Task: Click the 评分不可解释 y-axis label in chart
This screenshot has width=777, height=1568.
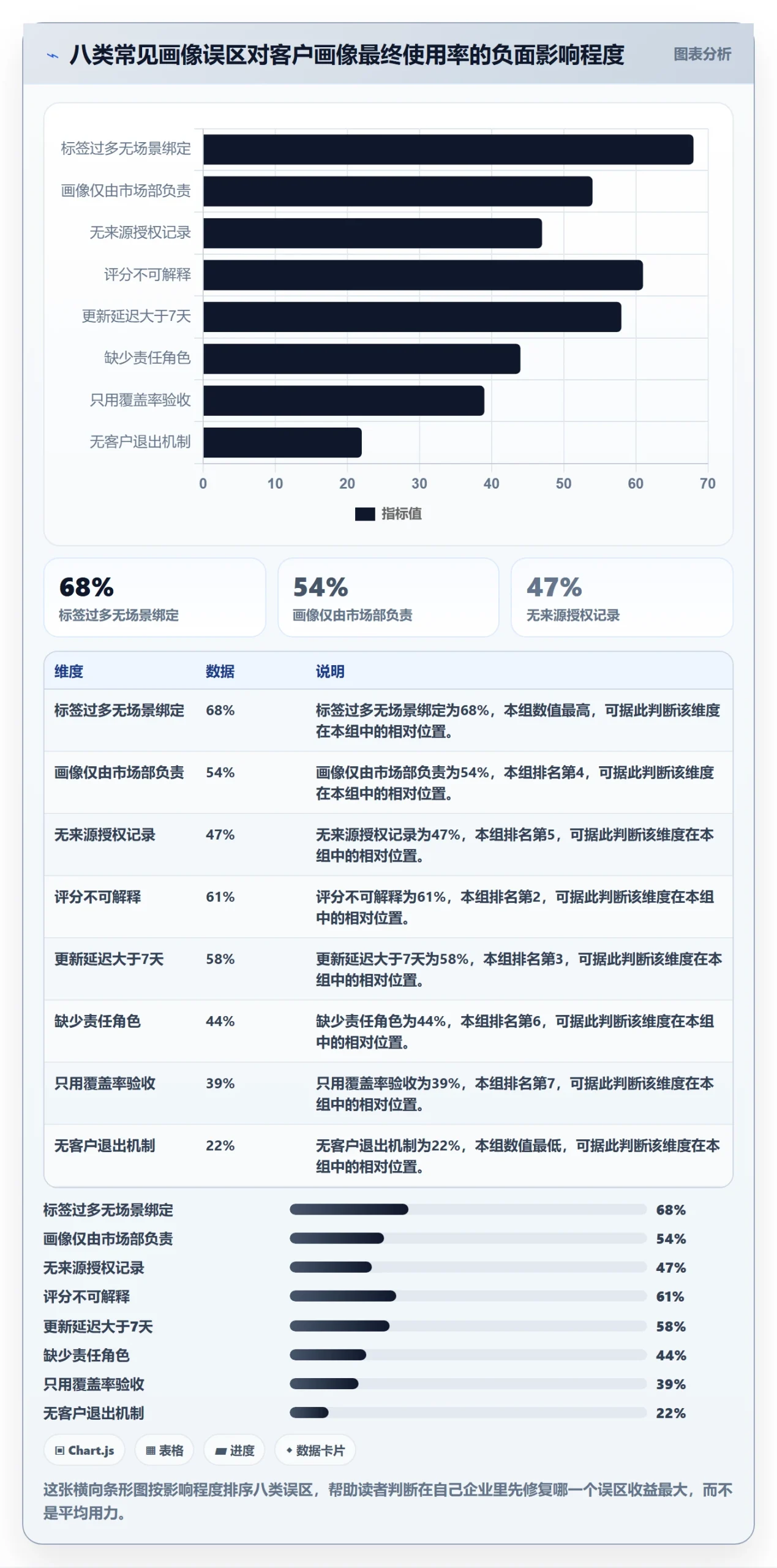Action: click(x=148, y=274)
